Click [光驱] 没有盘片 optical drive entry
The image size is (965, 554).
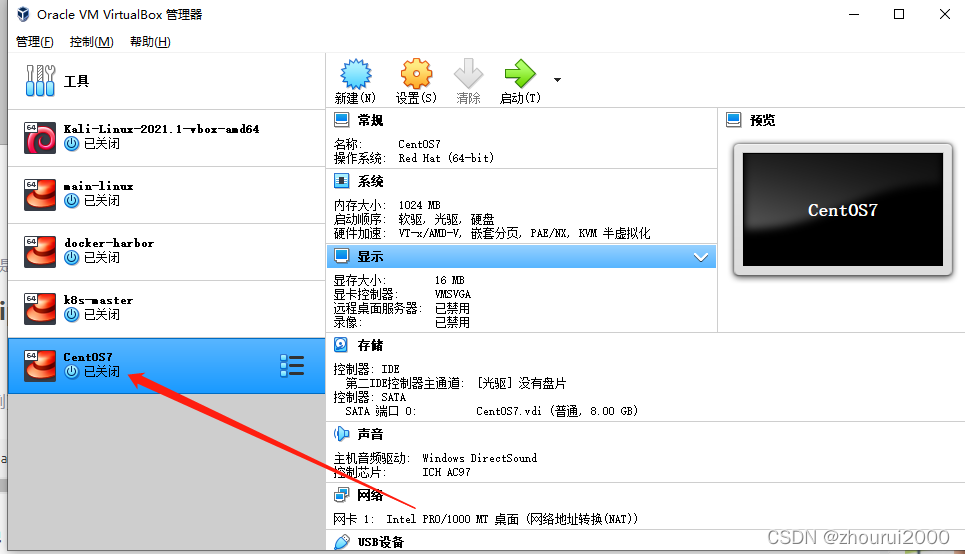(x=521, y=383)
